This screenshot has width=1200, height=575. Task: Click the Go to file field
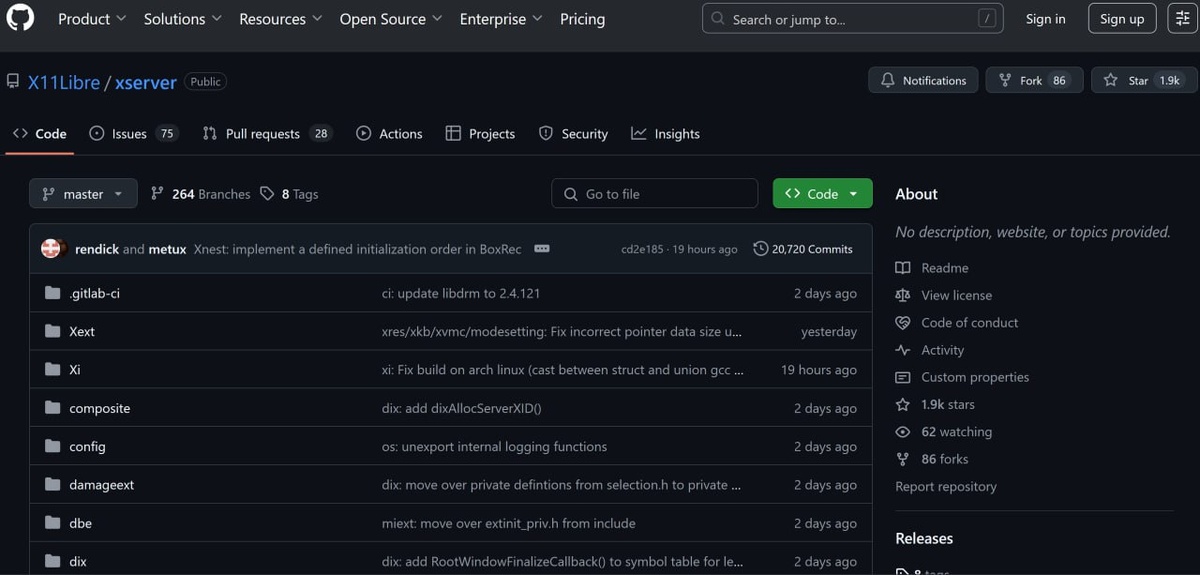pos(654,194)
